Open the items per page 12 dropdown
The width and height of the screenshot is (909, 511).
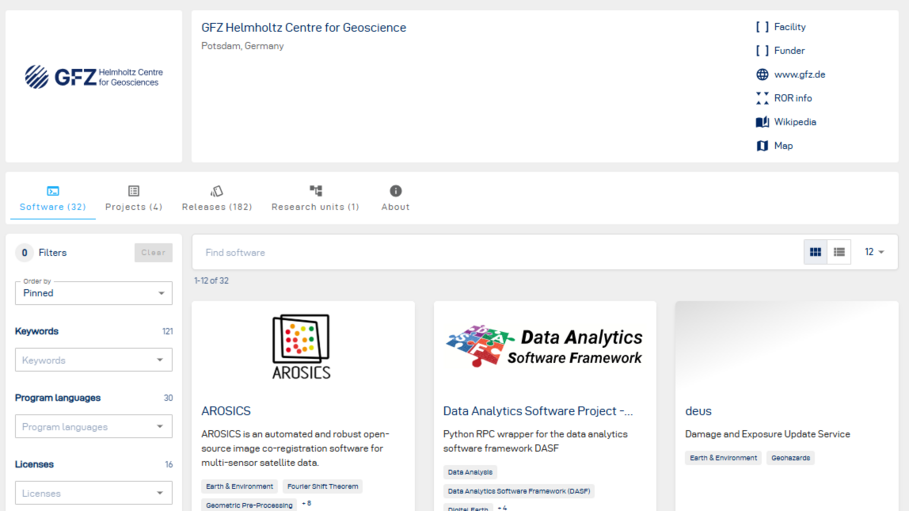tap(874, 252)
